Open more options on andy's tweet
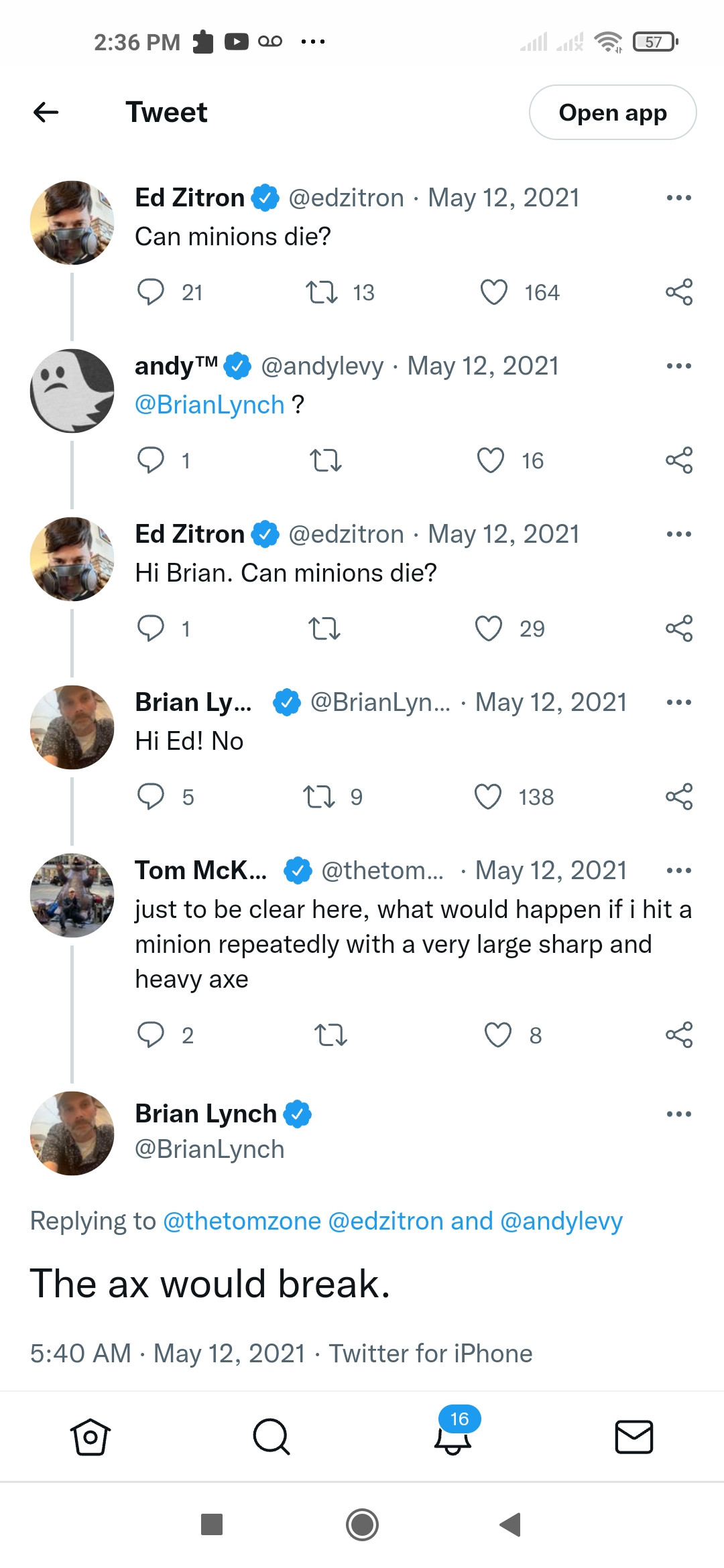Screen dimensions: 724x1568 tap(678, 366)
